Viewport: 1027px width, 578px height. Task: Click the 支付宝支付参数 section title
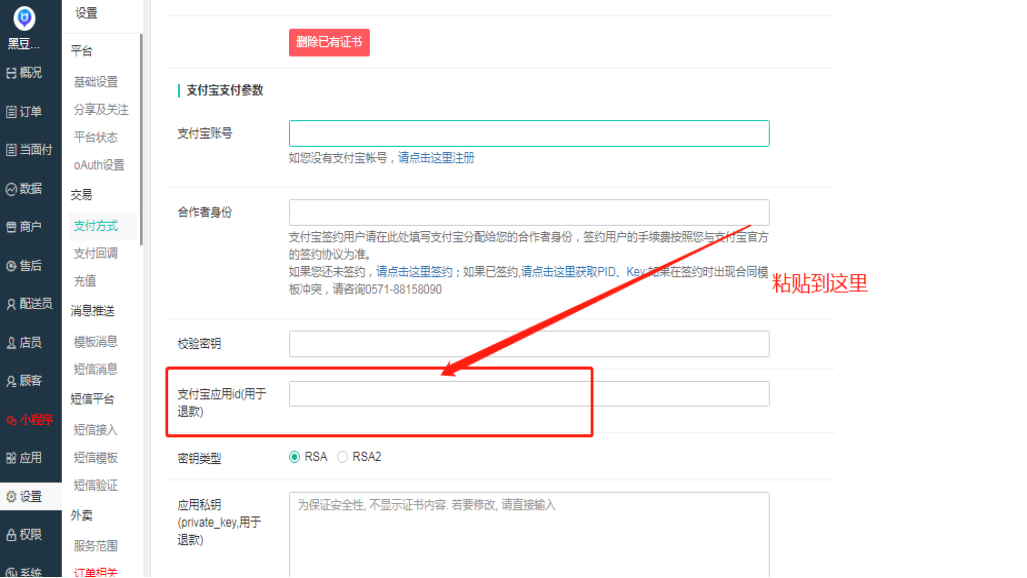click(225, 90)
